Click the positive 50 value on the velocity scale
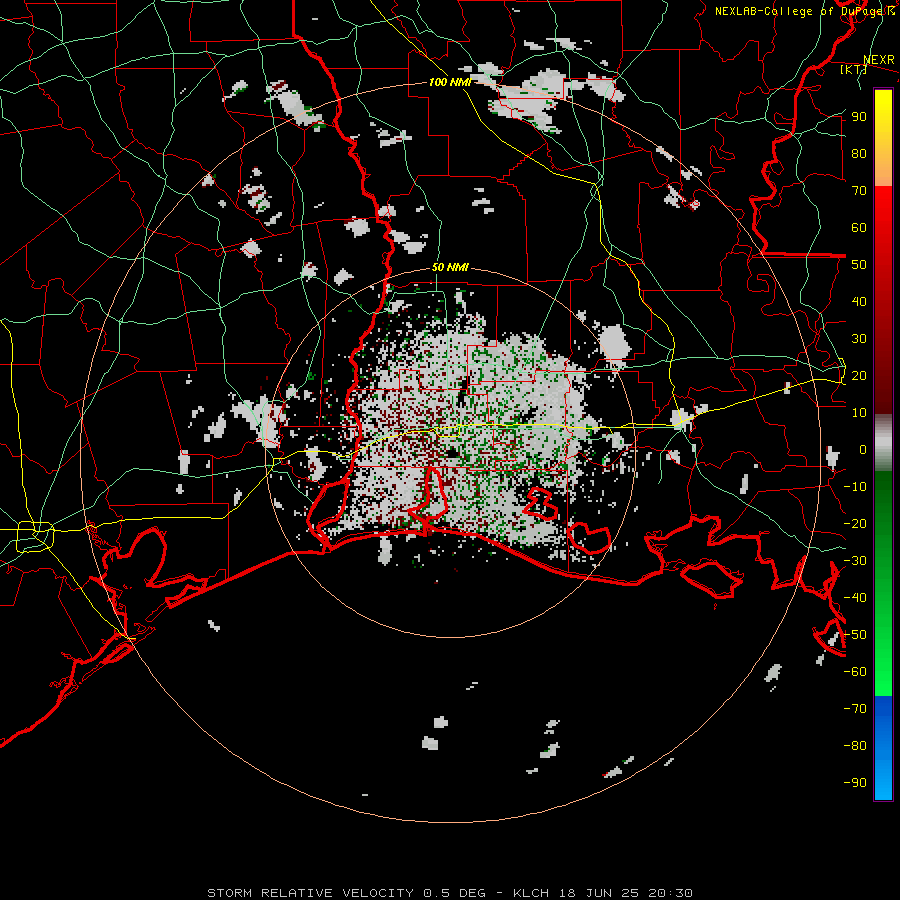This screenshot has height=900, width=900. [859, 265]
